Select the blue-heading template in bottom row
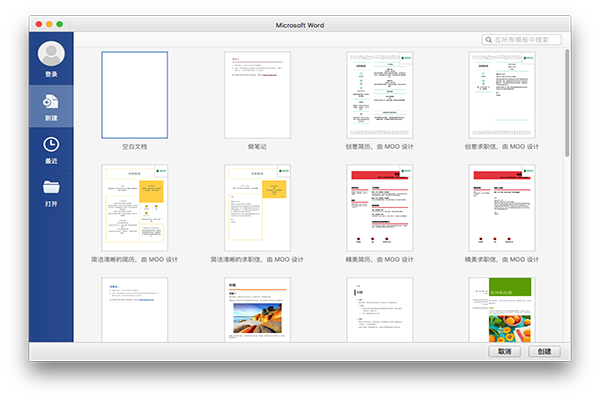Viewport: 600px width, 400px height. point(135,310)
